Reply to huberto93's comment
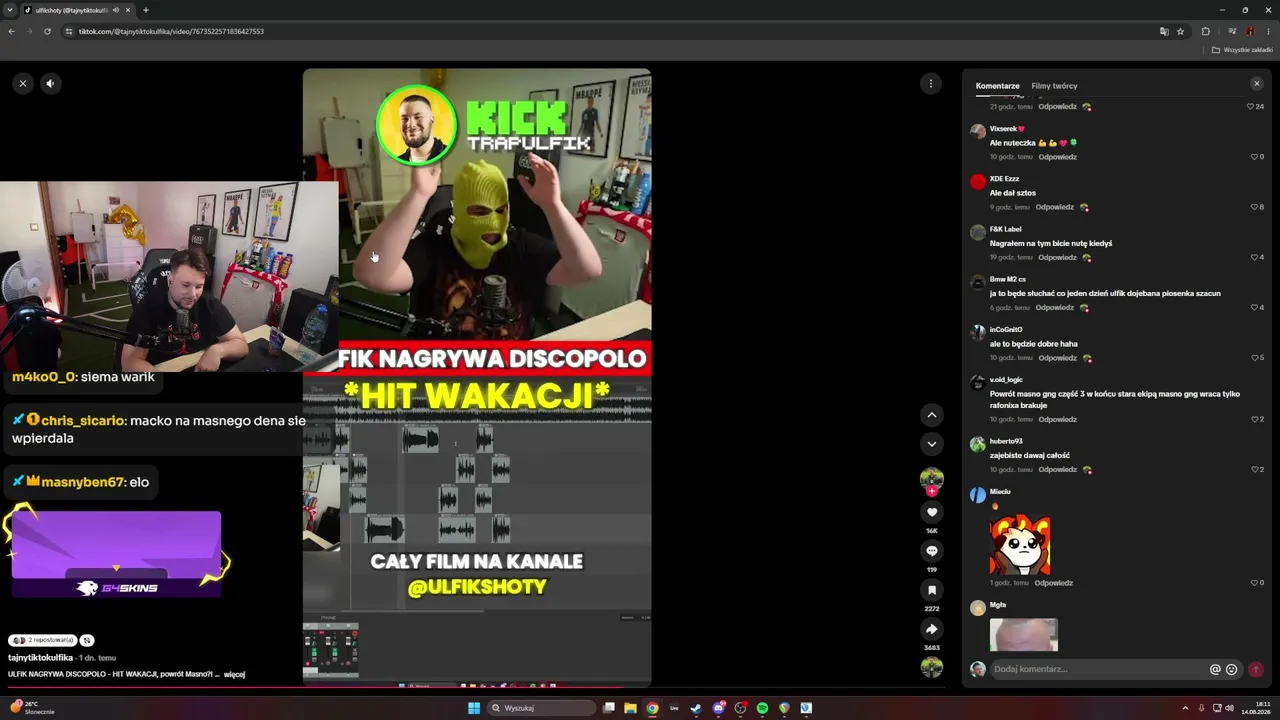1280x720 pixels. (x=1057, y=469)
